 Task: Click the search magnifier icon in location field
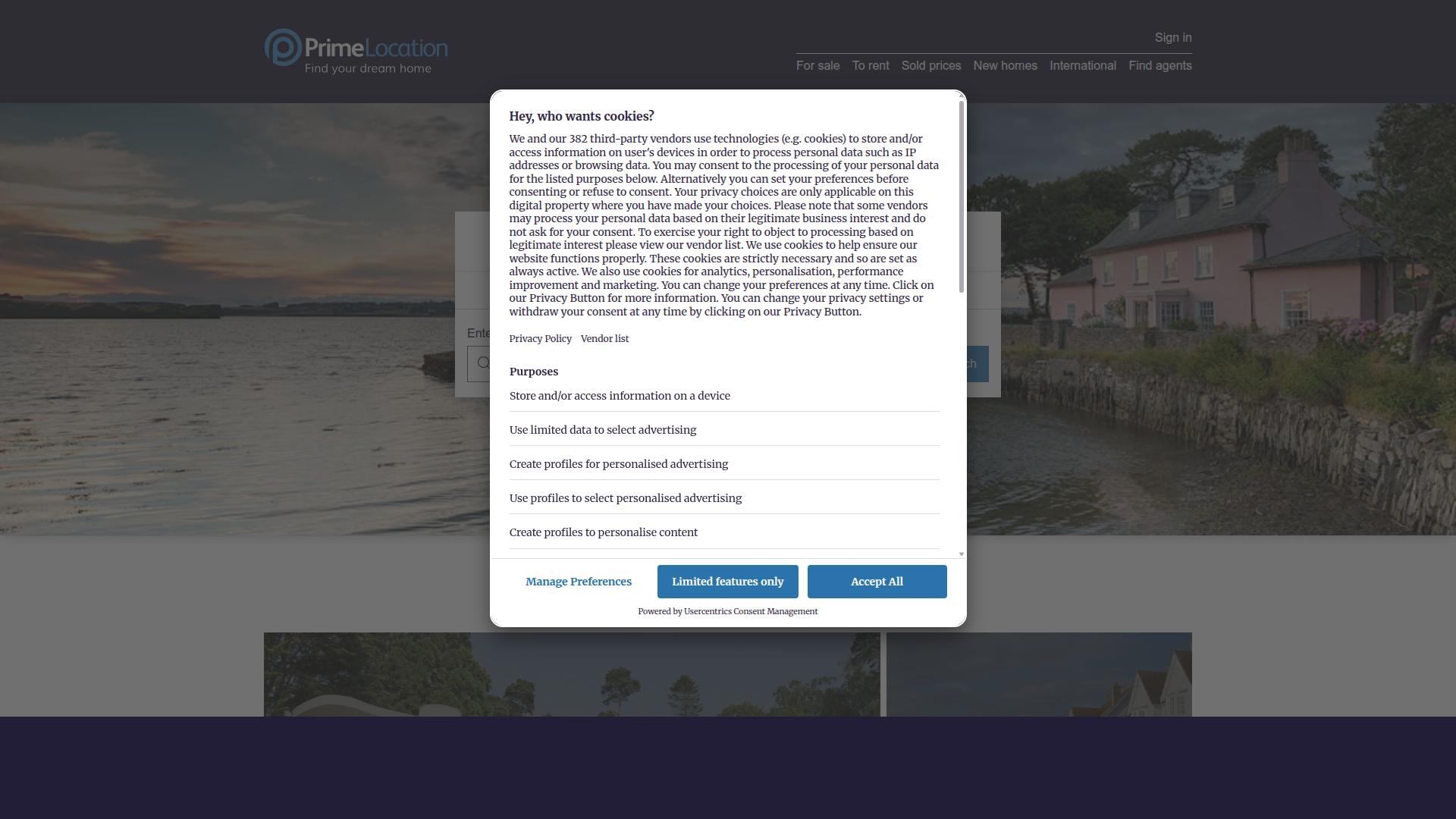[x=484, y=363]
